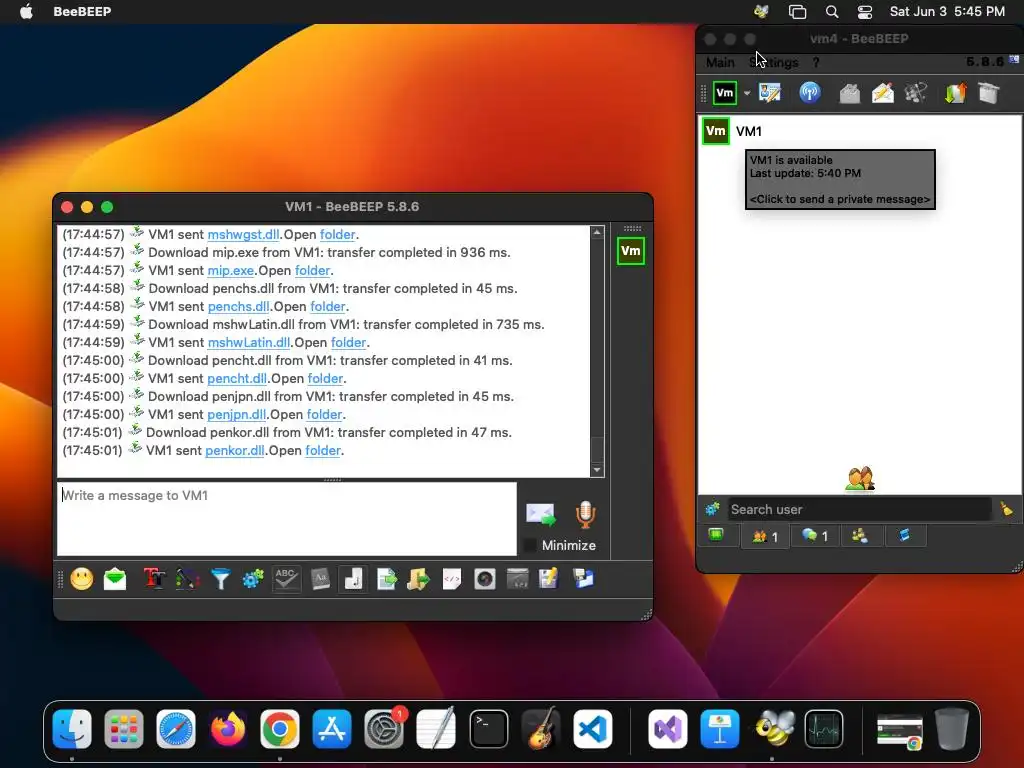The width and height of the screenshot is (1024, 768).
Task: Open the mshwLatin.dll file link
Action: pyautogui.click(x=249, y=342)
